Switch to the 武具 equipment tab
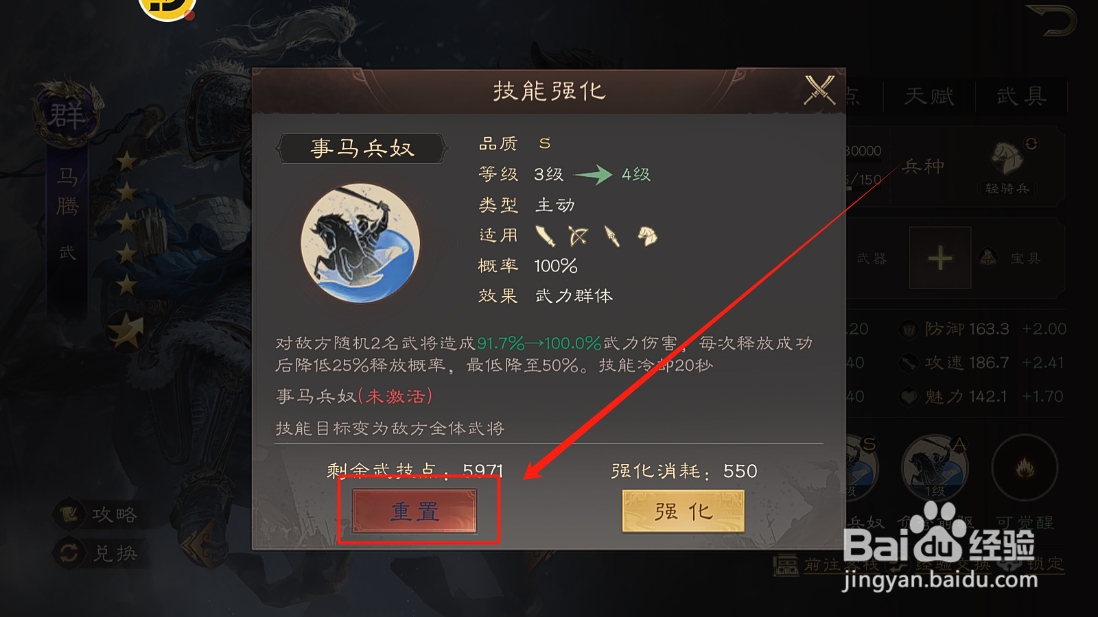This screenshot has height=617, width=1098. tap(1022, 96)
